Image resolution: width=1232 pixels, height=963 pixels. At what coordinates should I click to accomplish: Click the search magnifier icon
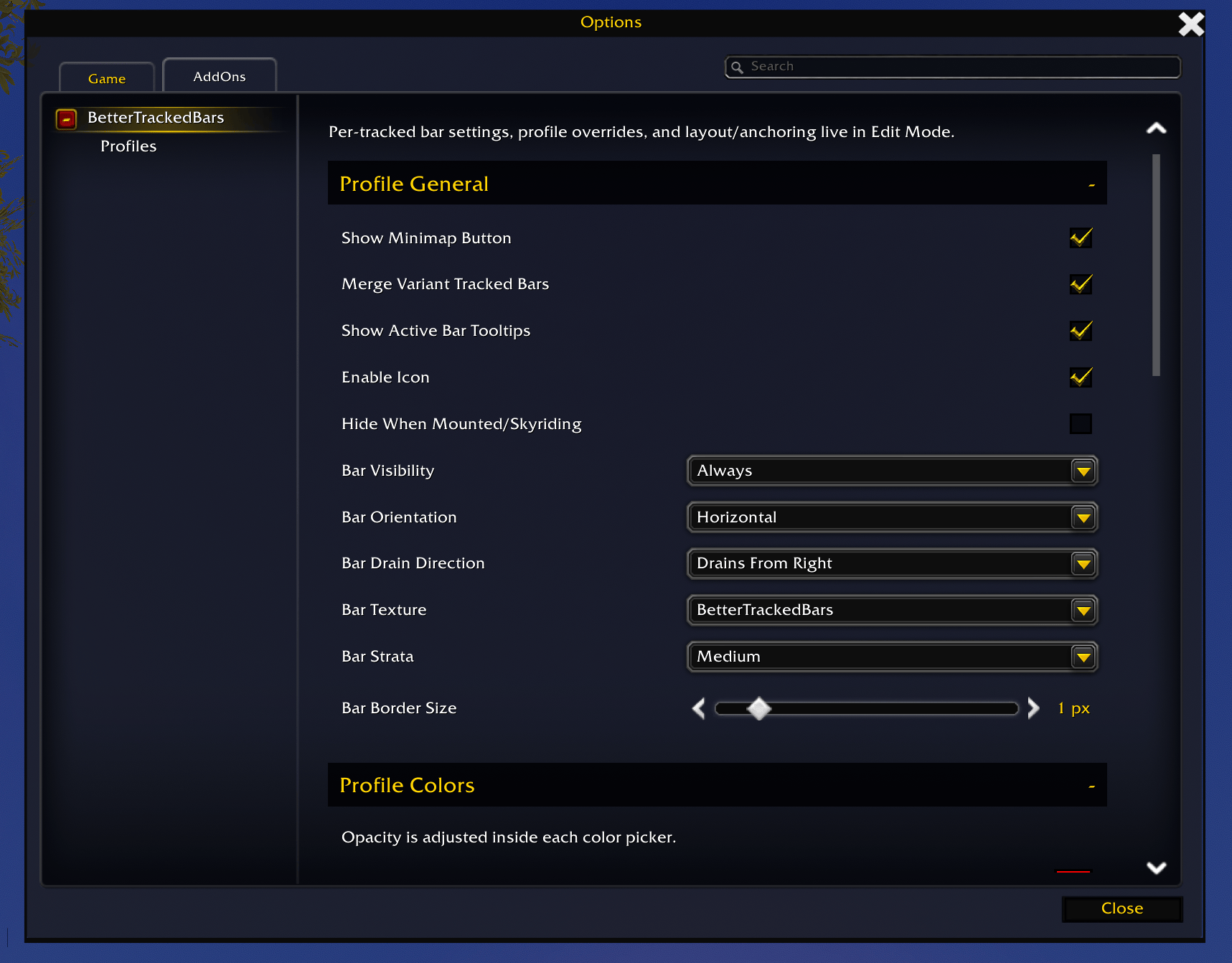coord(737,67)
